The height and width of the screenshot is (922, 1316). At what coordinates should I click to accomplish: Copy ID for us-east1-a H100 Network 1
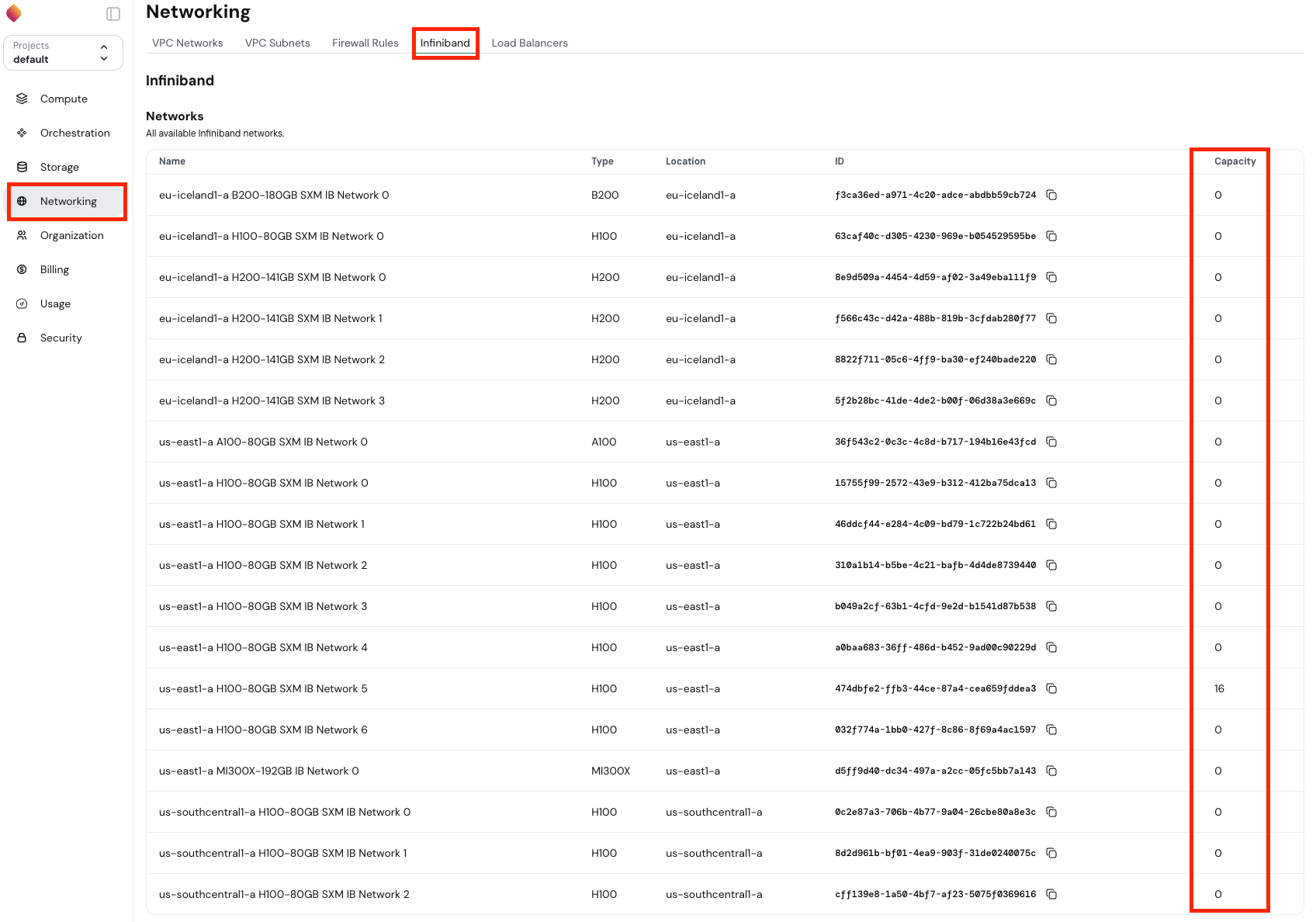[x=1051, y=524]
